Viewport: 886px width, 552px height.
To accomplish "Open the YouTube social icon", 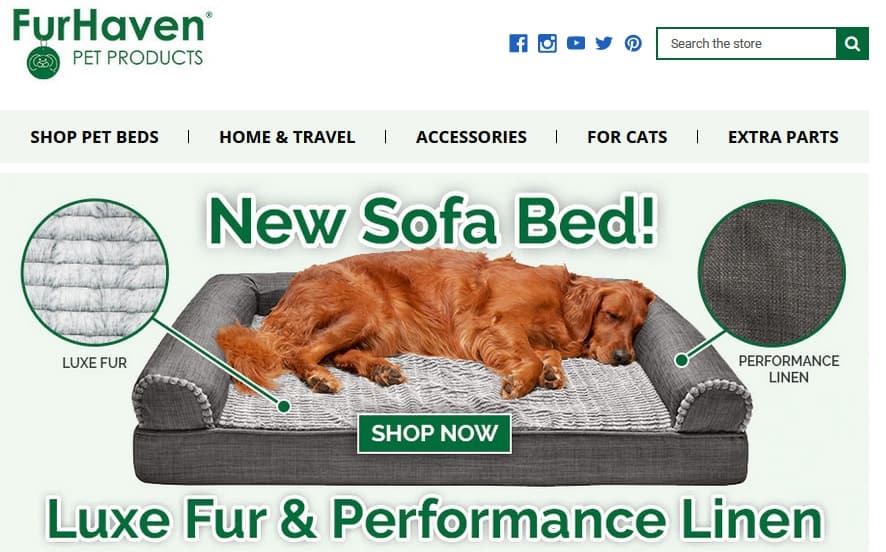I will click(x=576, y=43).
